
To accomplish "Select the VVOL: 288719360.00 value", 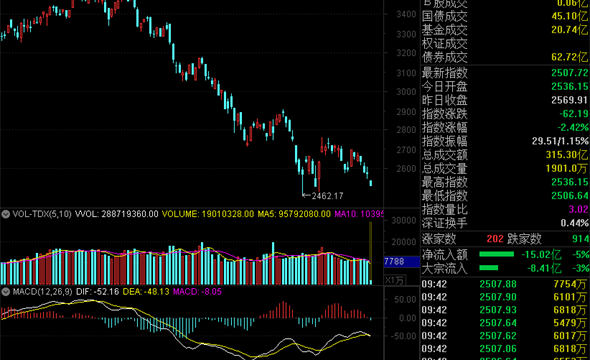I will tap(116, 214).
